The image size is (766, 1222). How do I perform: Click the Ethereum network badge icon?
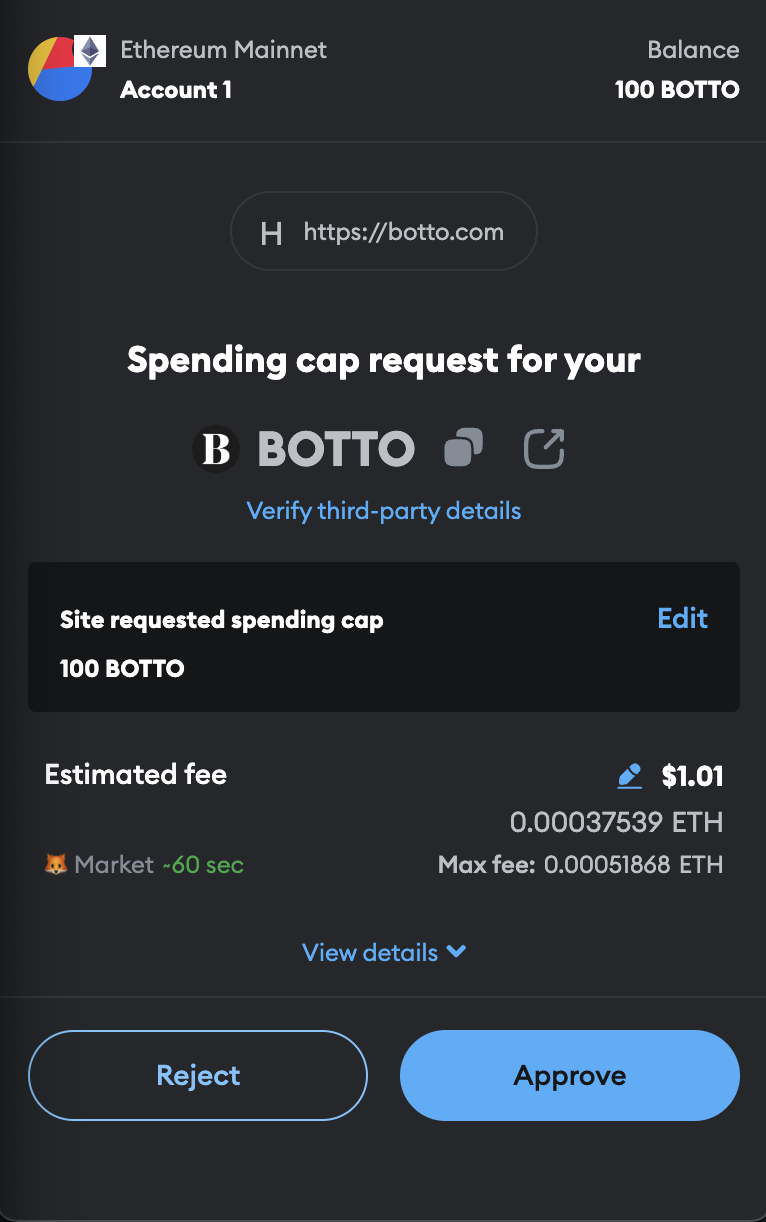pyautogui.click(x=91, y=51)
